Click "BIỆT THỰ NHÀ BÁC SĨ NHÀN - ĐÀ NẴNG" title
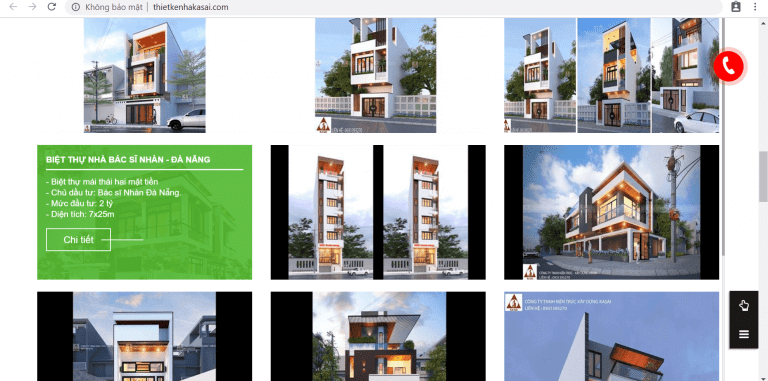The width and height of the screenshot is (768, 381). pos(128,160)
